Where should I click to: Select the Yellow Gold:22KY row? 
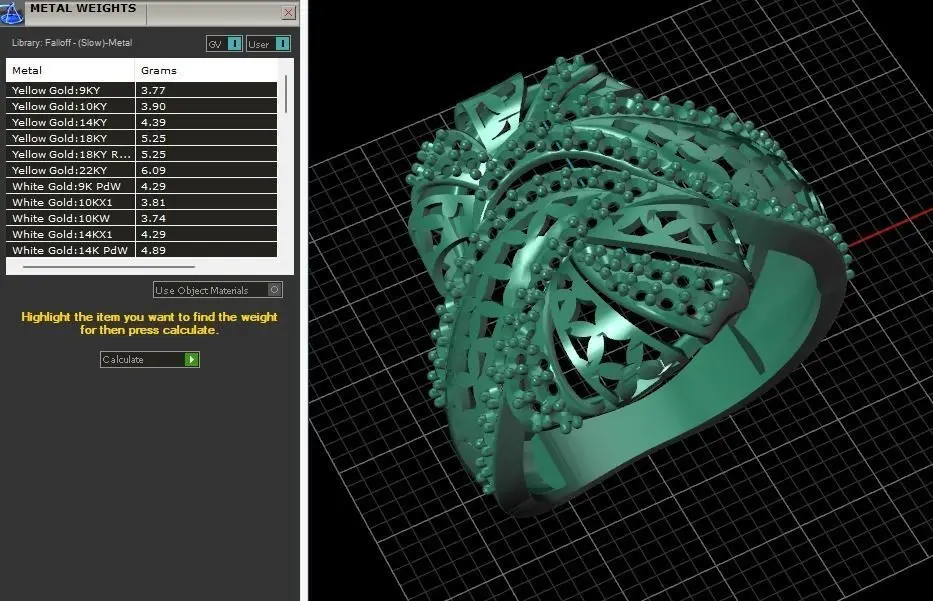142,170
